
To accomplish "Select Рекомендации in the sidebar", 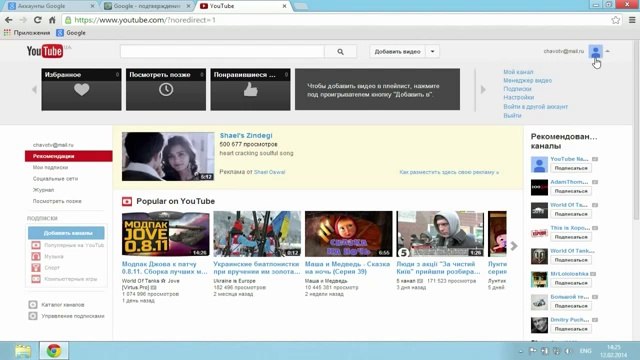I will click(69, 156).
